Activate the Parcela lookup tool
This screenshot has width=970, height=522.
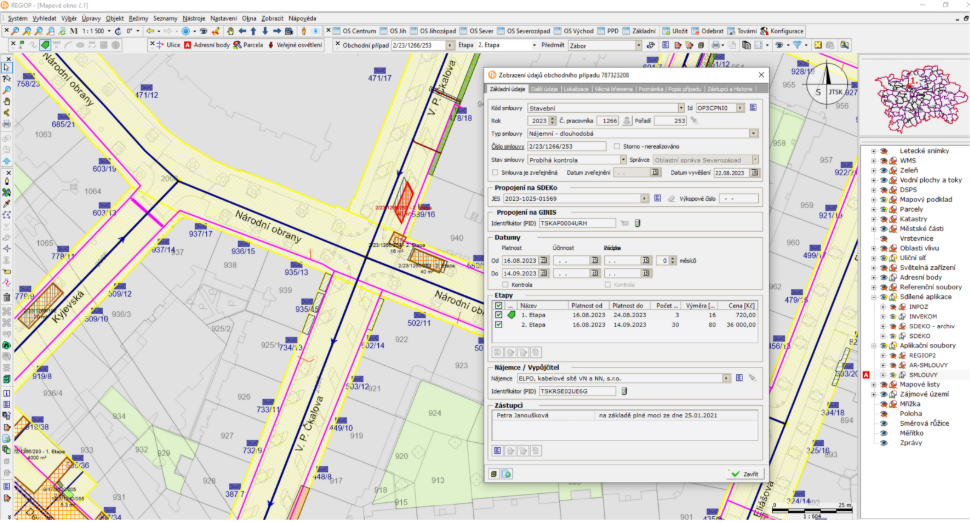point(235,45)
